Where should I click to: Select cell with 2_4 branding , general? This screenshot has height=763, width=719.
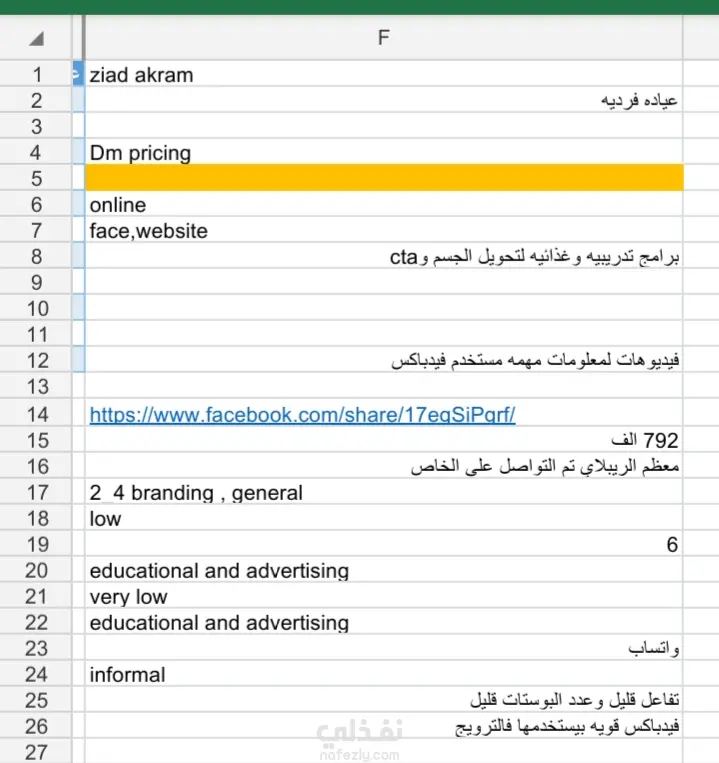click(384, 492)
